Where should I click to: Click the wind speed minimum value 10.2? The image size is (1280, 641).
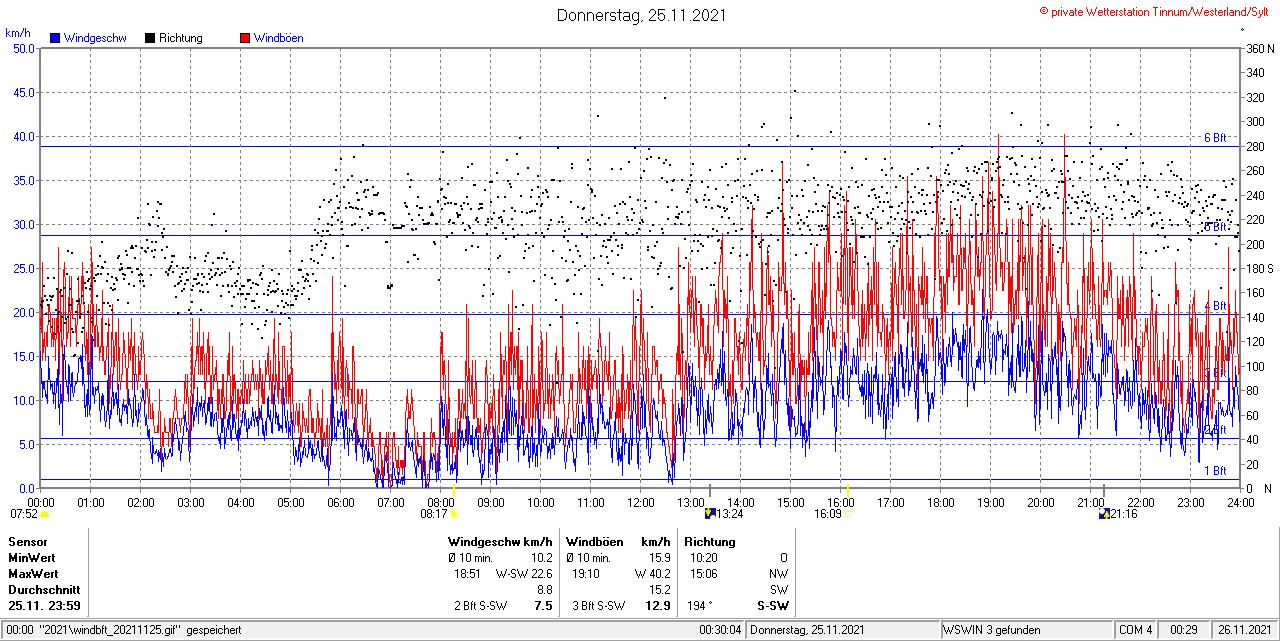tap(541, 558)
